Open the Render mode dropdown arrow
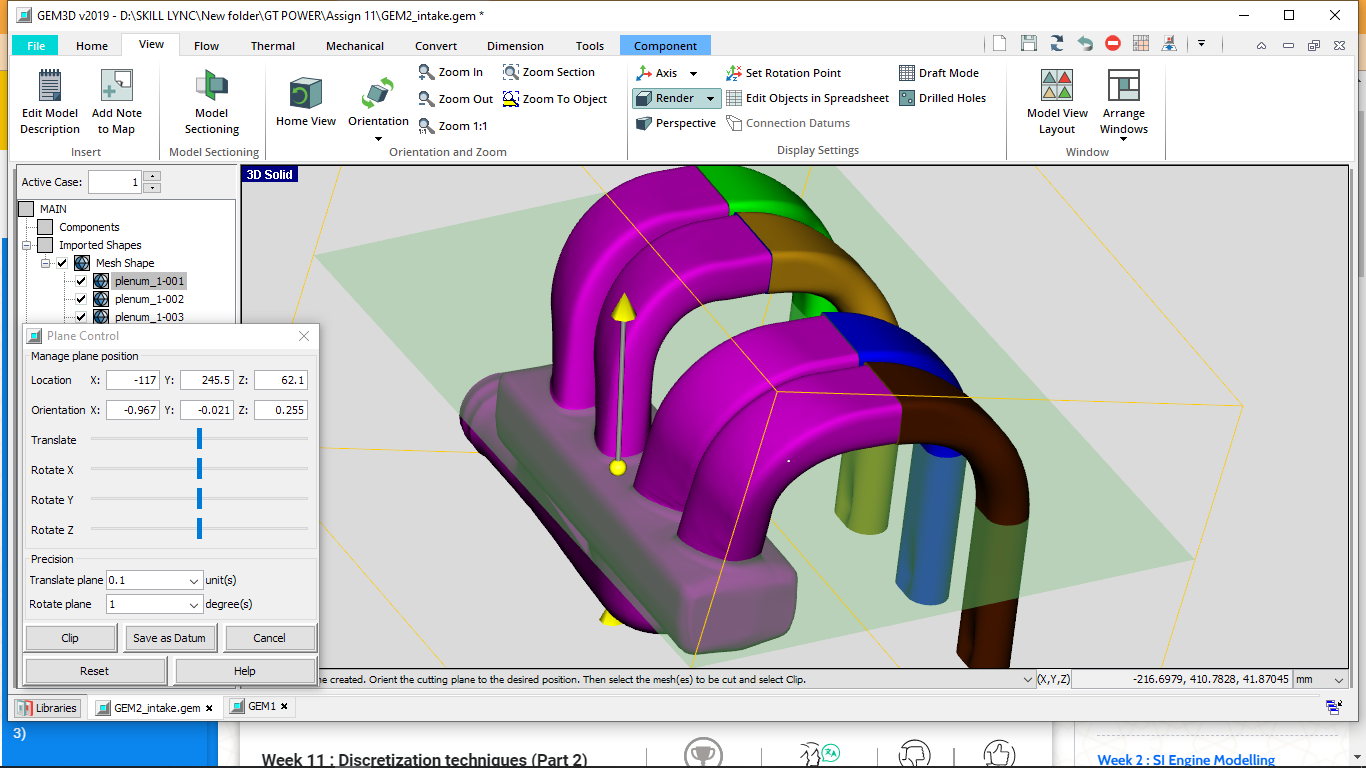Screen dimensions: 1366x768 coord(710,98)
